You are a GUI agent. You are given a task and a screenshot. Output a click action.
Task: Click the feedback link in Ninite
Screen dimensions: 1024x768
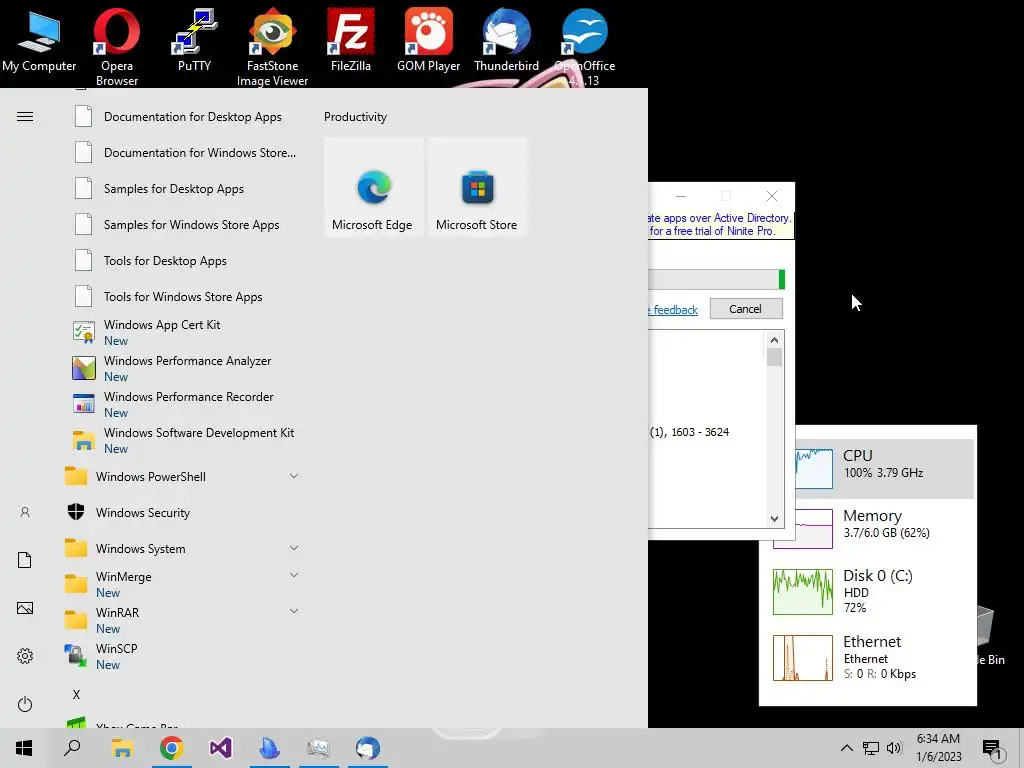(x=675, y=310)
